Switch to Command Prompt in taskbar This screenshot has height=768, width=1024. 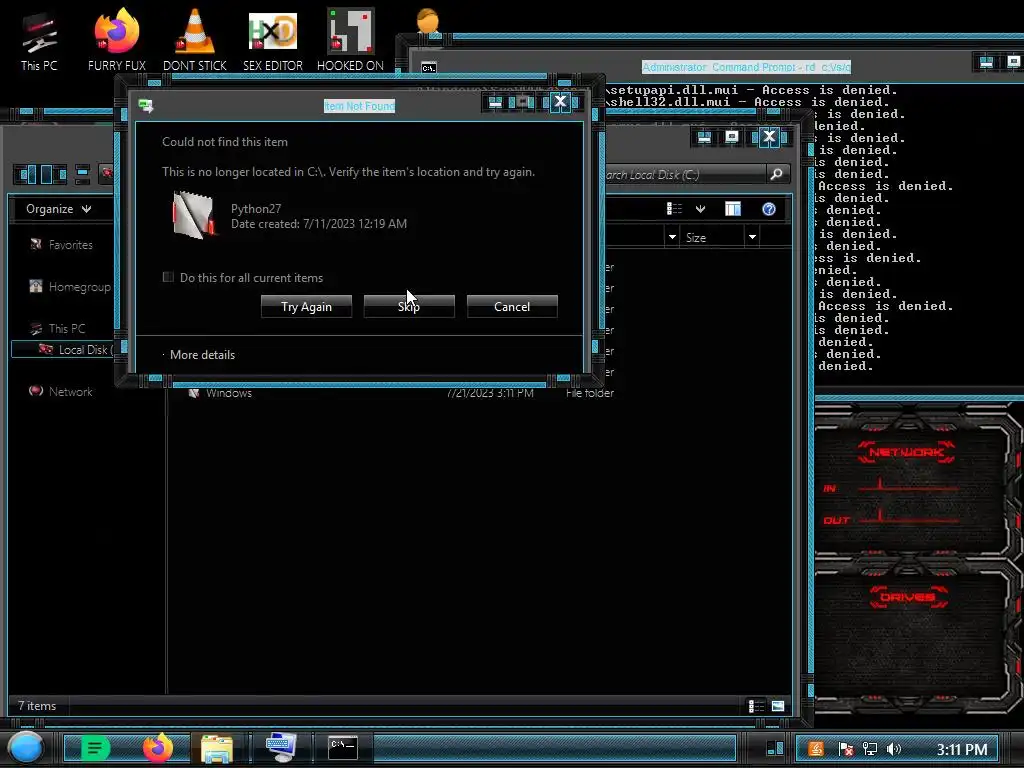coord(343,748)
